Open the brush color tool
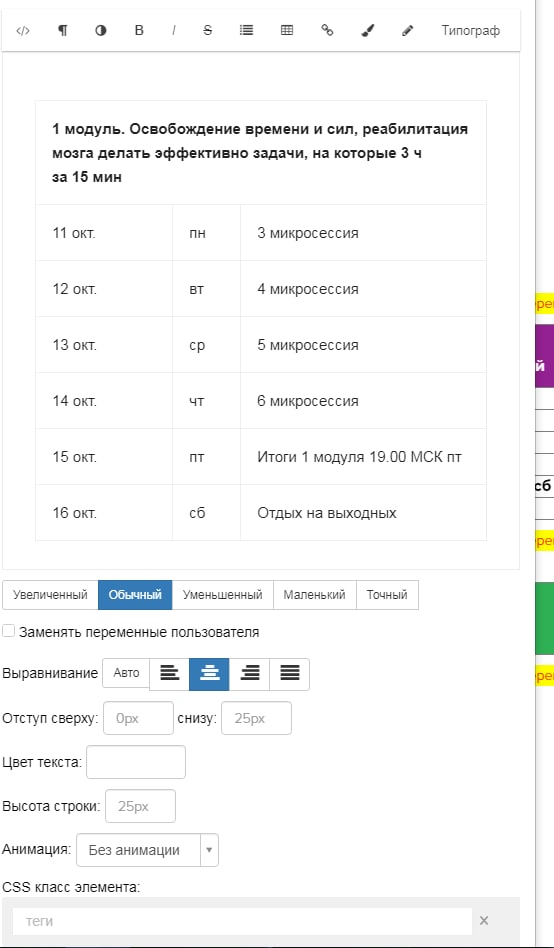The width and height of the screenshot is (554, 948). [368, 31]
